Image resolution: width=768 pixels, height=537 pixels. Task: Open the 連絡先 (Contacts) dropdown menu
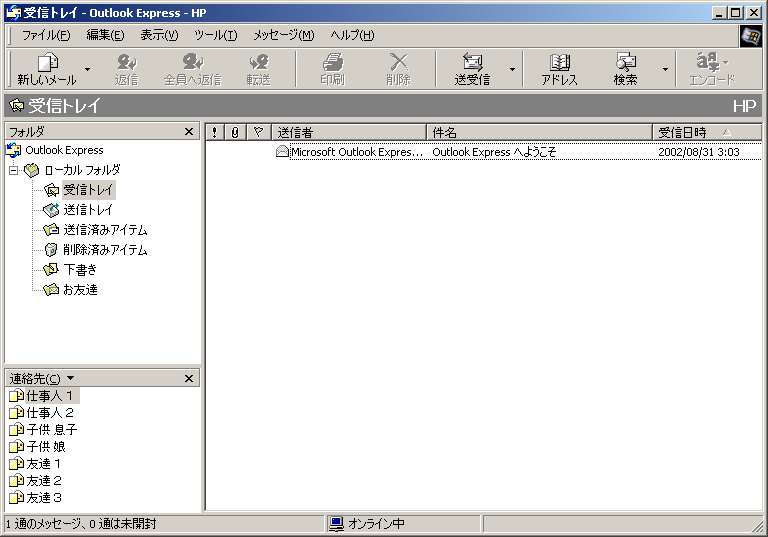click(x=41, y=378)
